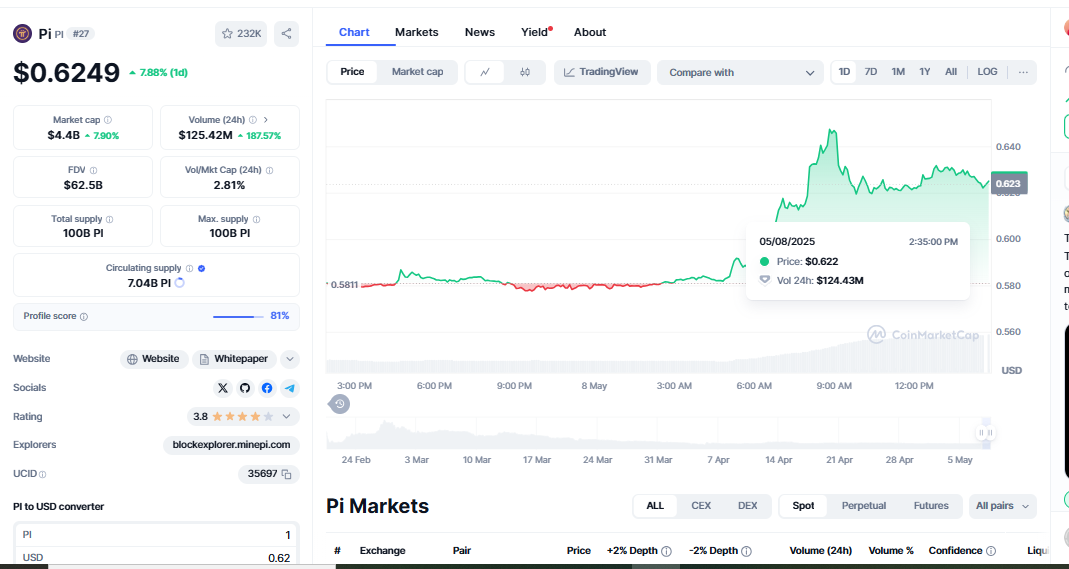Screen dimensions: 1069x569
Task: Expand Volume (24h) details arrow
Action: point(266,120)
